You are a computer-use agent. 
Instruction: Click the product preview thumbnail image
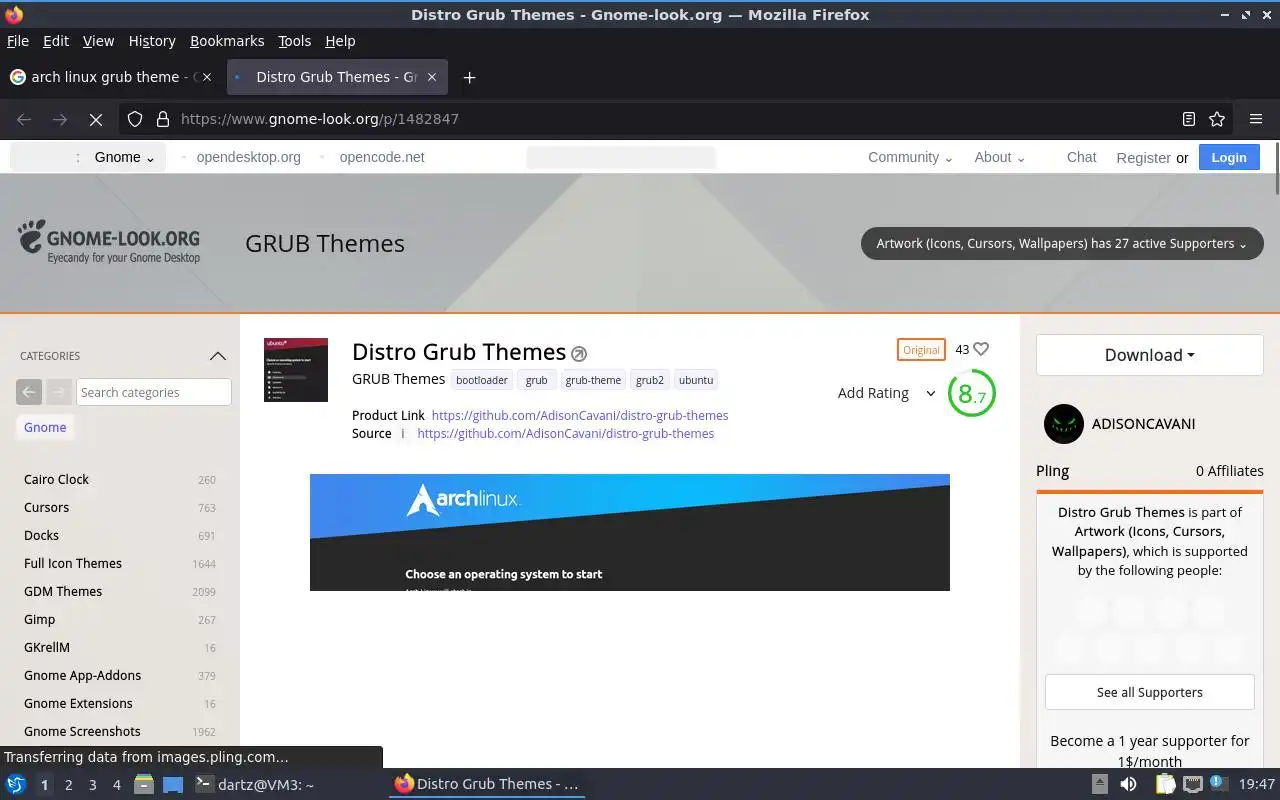tap(296, 370)
